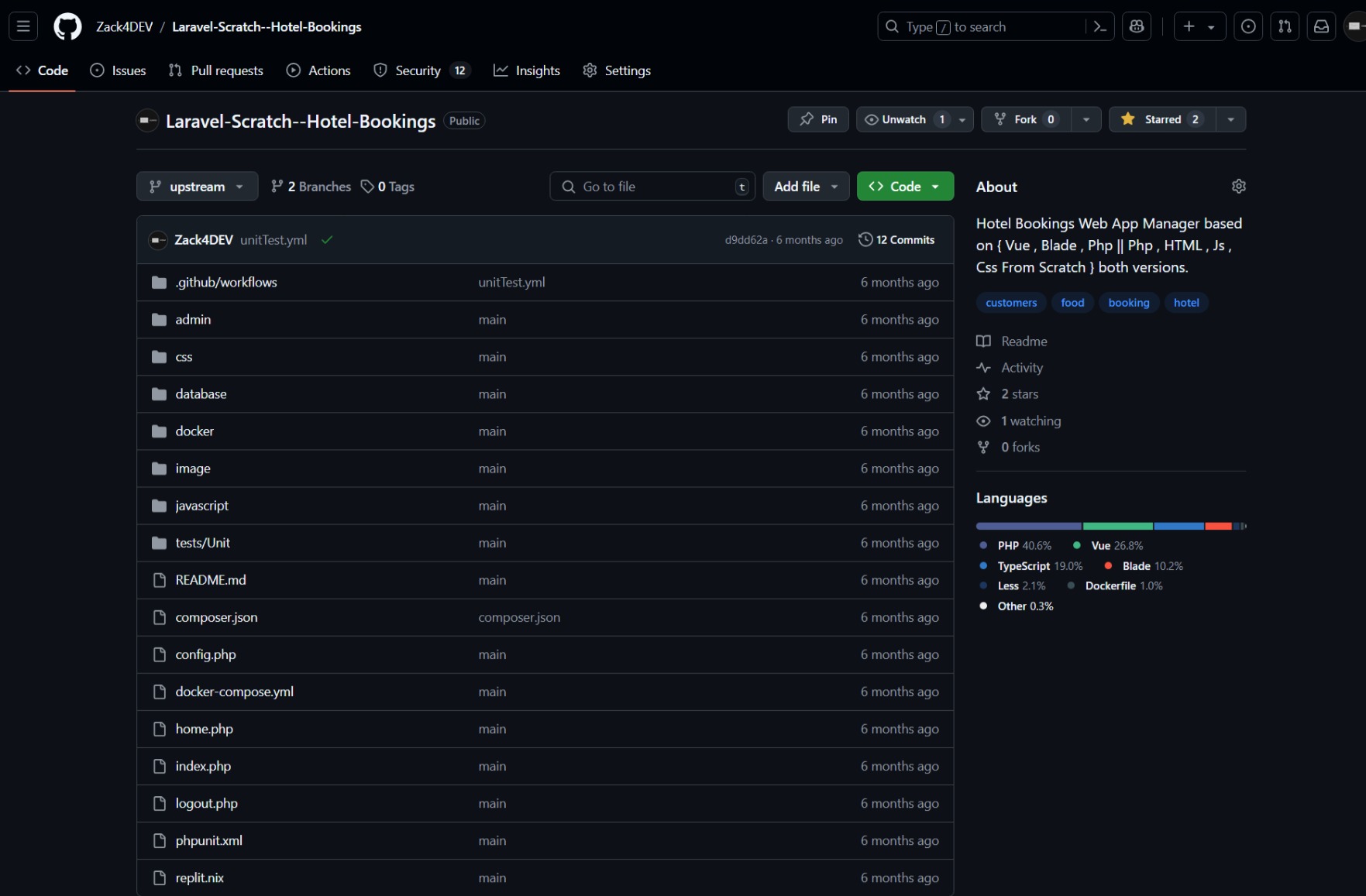Focus the Go to file search field
The height and width of the screenshot is (896, 1366).
[x=652, y=187]
